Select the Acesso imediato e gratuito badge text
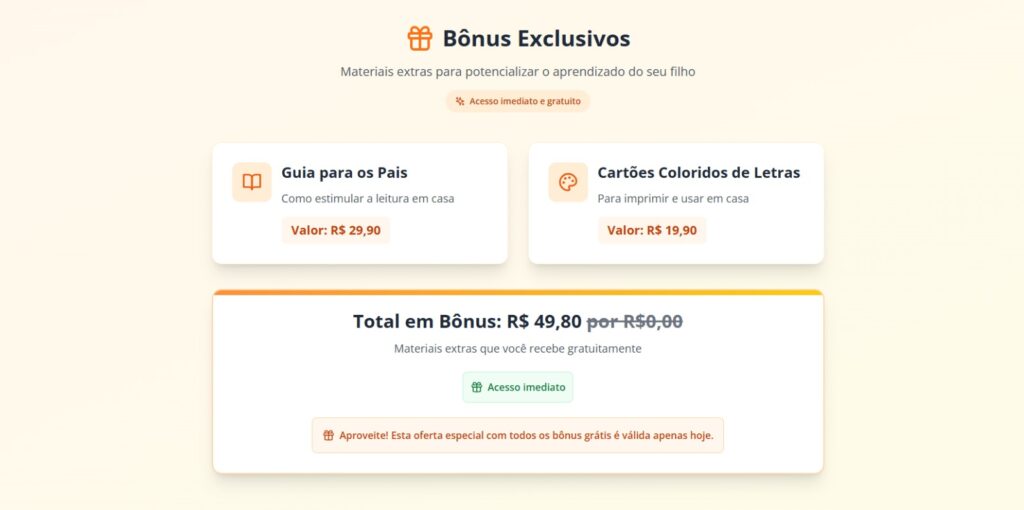 (x=525, y=101)
